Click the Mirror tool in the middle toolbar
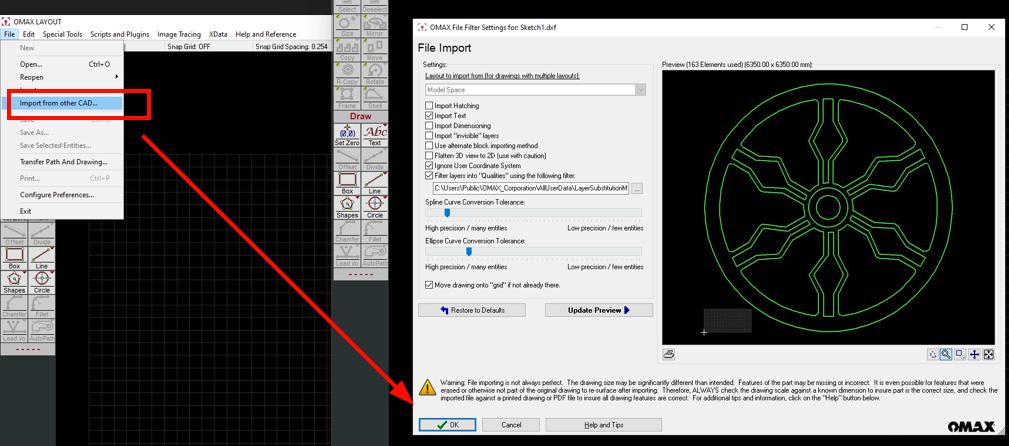1009x446 pixels. (x=375, y=25)
